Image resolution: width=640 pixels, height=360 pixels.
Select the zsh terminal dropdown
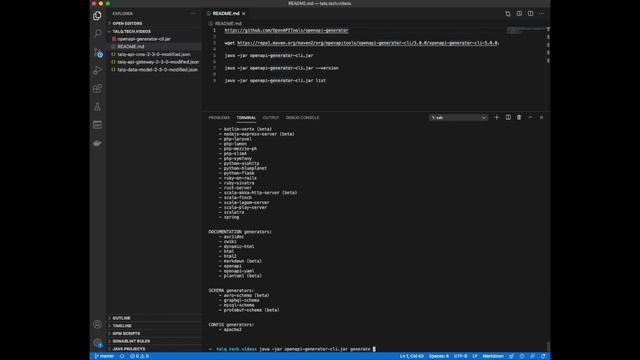coord(458,118)
